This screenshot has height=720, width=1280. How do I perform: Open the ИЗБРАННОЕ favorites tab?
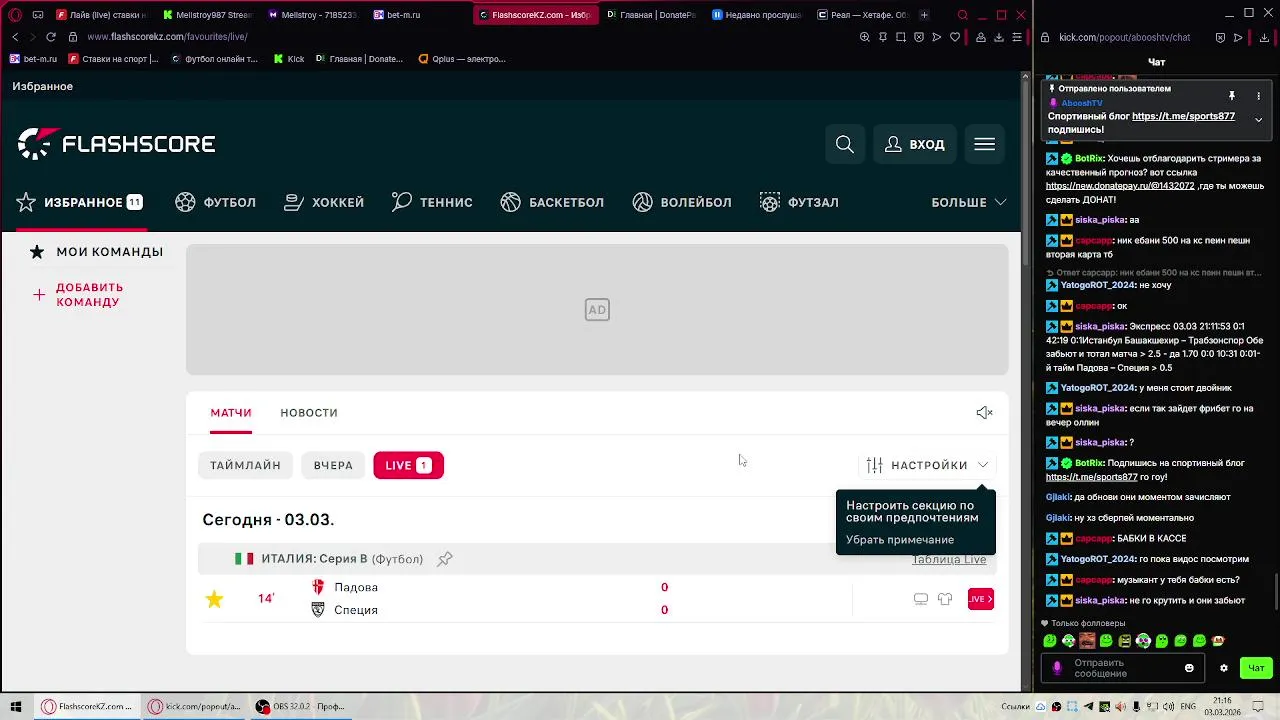click(80, 202)
